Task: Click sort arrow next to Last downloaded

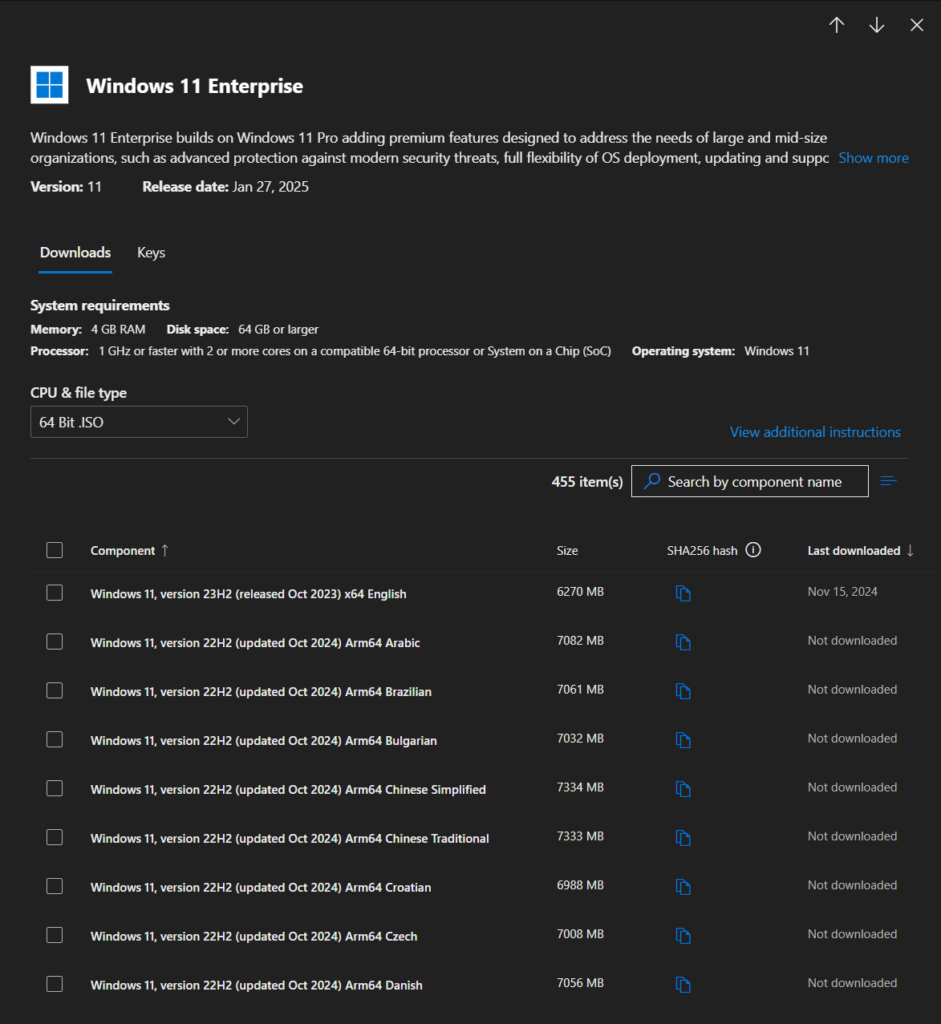Action: 910,551
